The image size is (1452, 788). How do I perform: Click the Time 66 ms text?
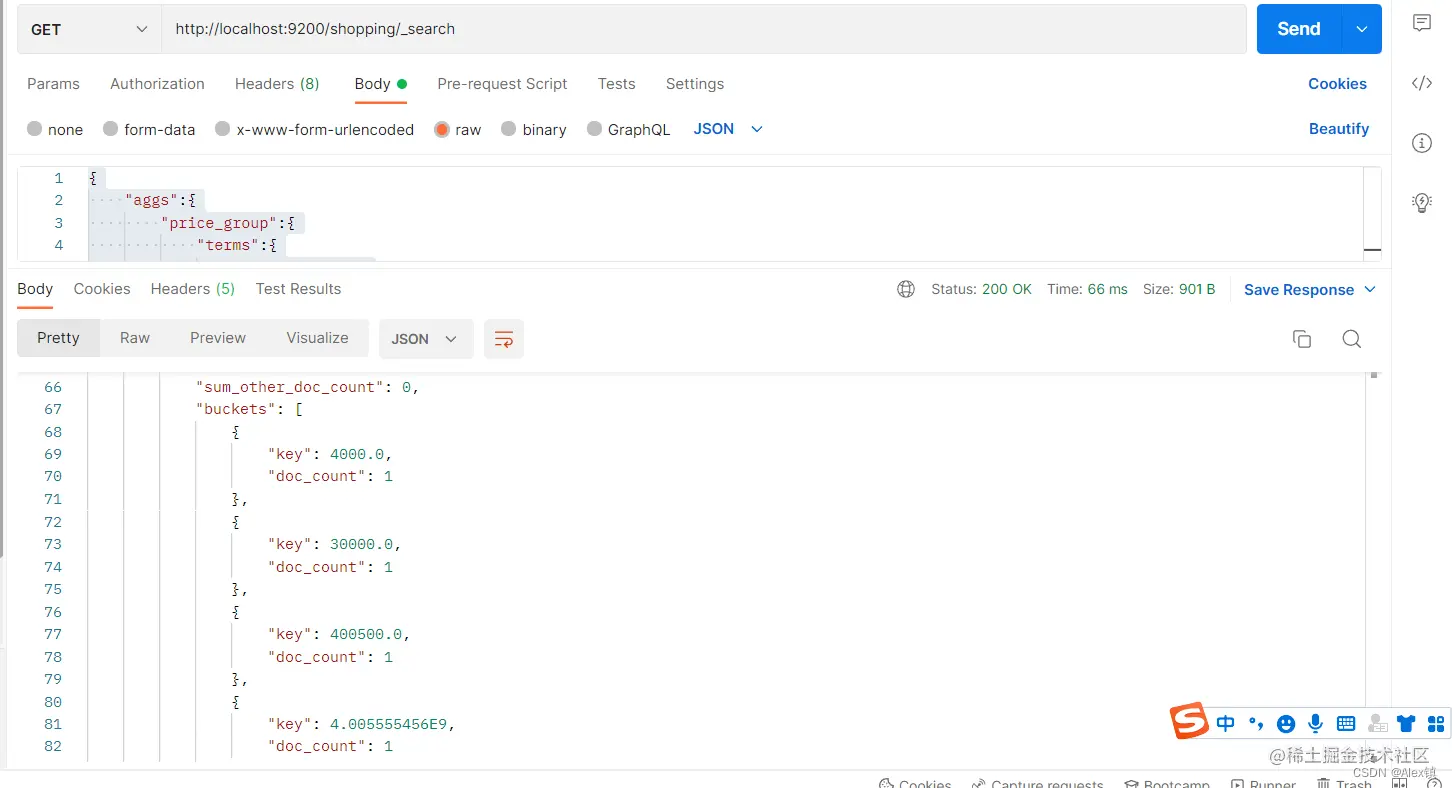[x=1087, y=289]
